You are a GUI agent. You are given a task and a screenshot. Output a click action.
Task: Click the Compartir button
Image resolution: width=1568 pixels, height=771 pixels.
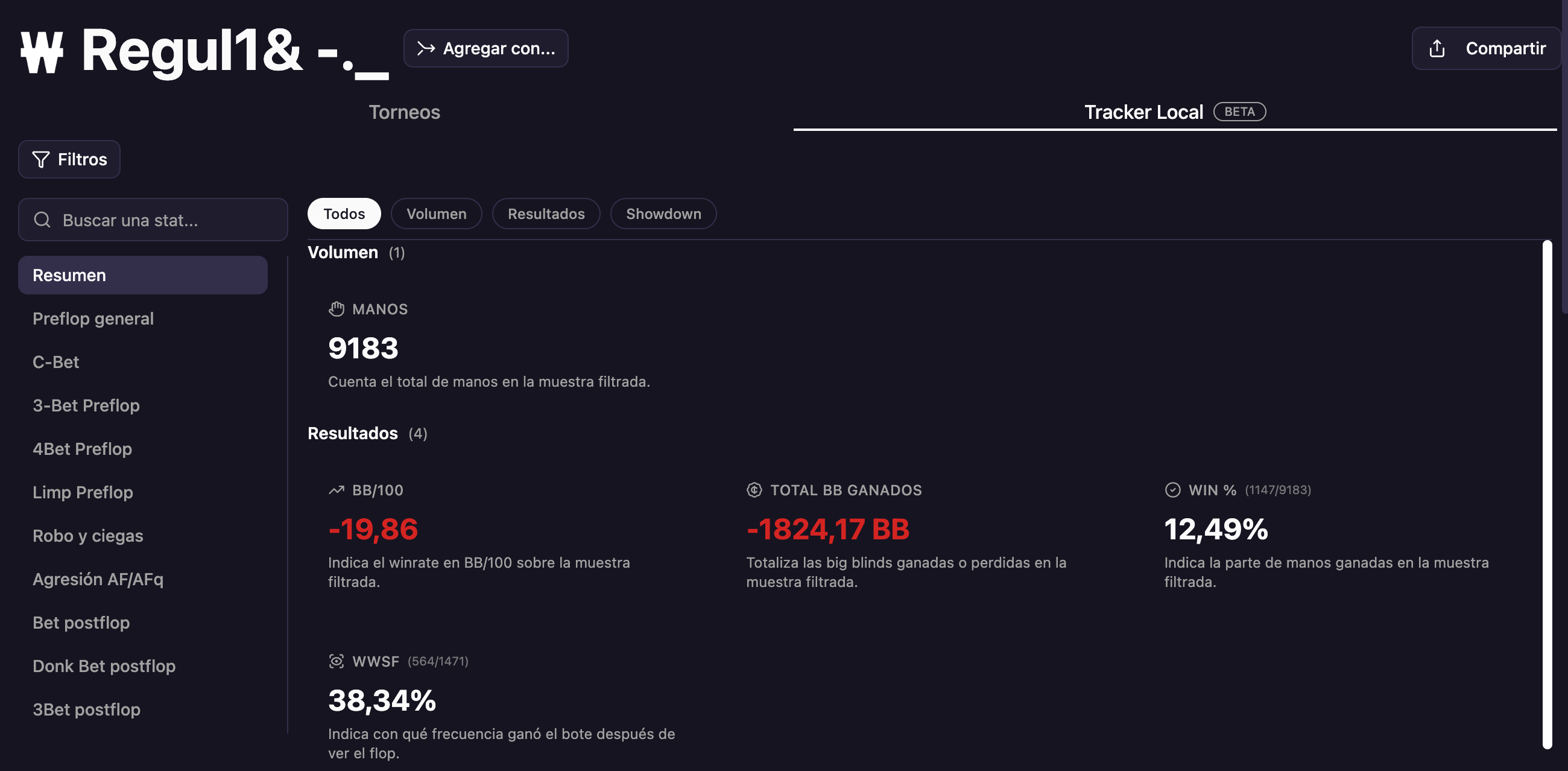[1486, 48]
